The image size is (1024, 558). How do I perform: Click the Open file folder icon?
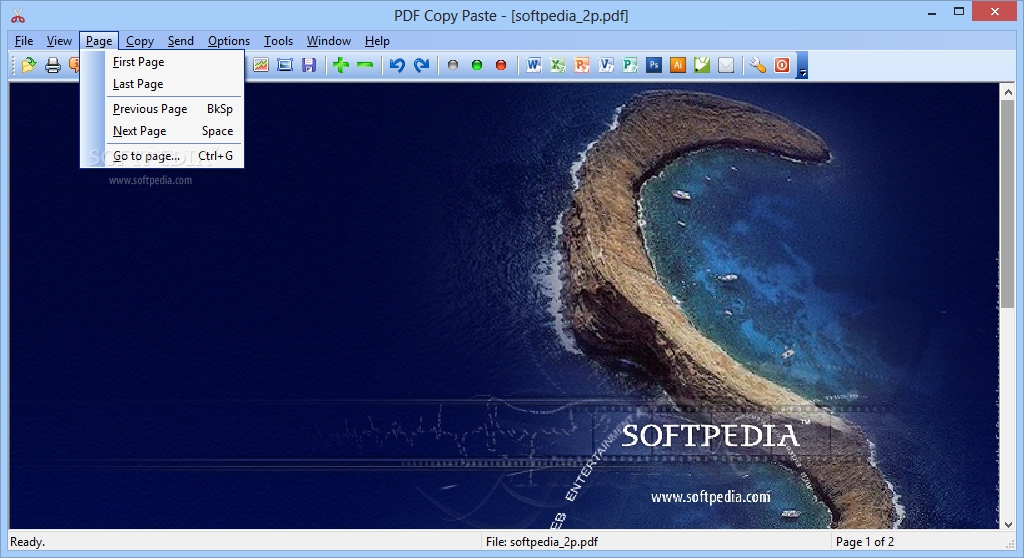[29, 65]
